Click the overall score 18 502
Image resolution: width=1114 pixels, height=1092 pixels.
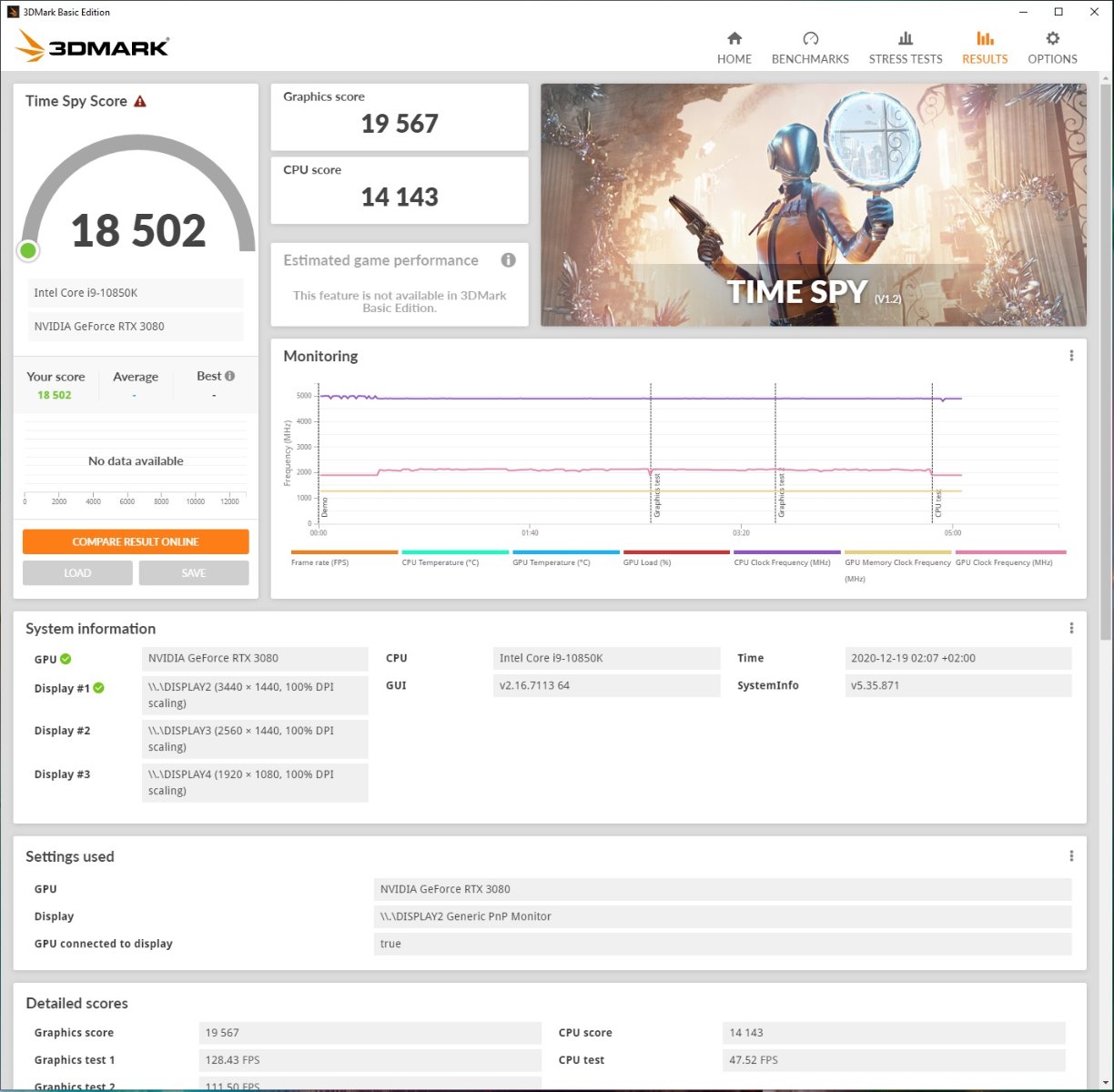pos(138,230)
